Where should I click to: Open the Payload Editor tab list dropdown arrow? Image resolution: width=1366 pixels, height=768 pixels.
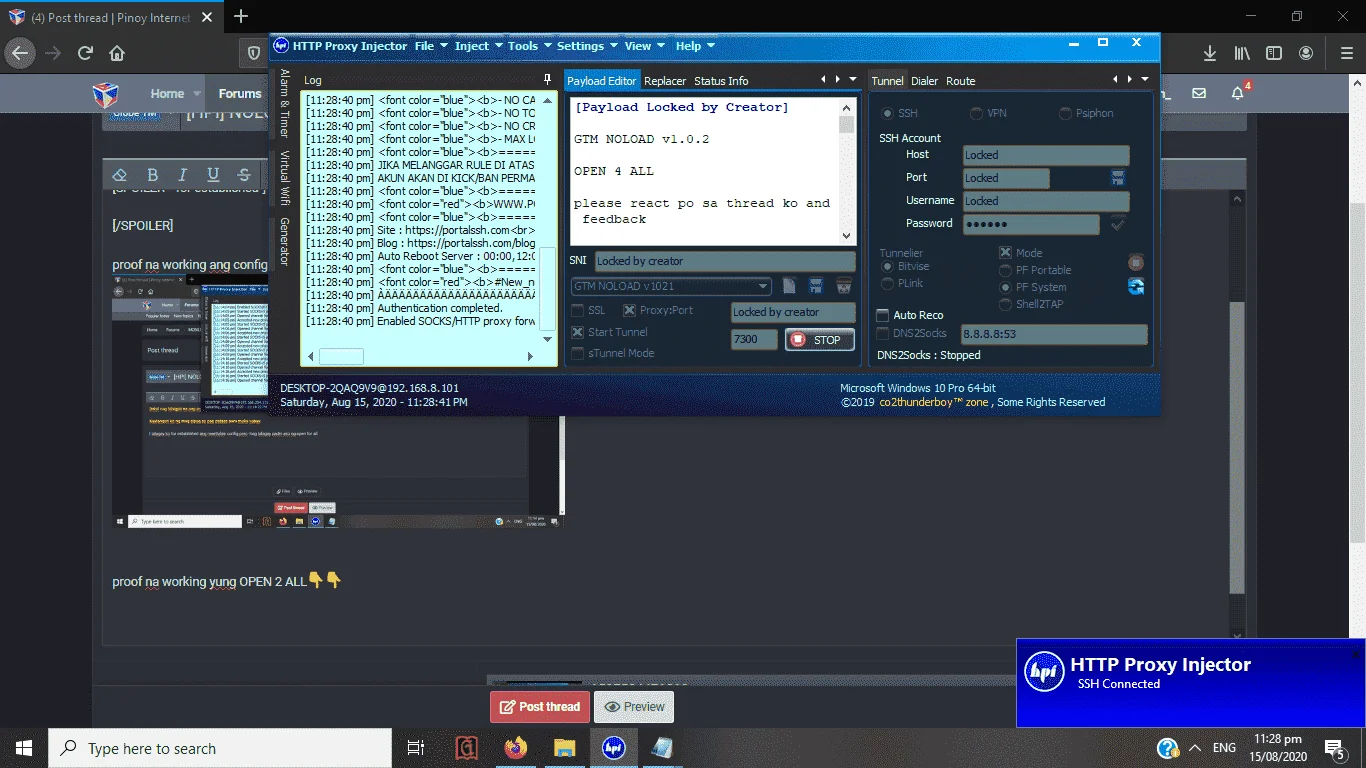point(853,80)
